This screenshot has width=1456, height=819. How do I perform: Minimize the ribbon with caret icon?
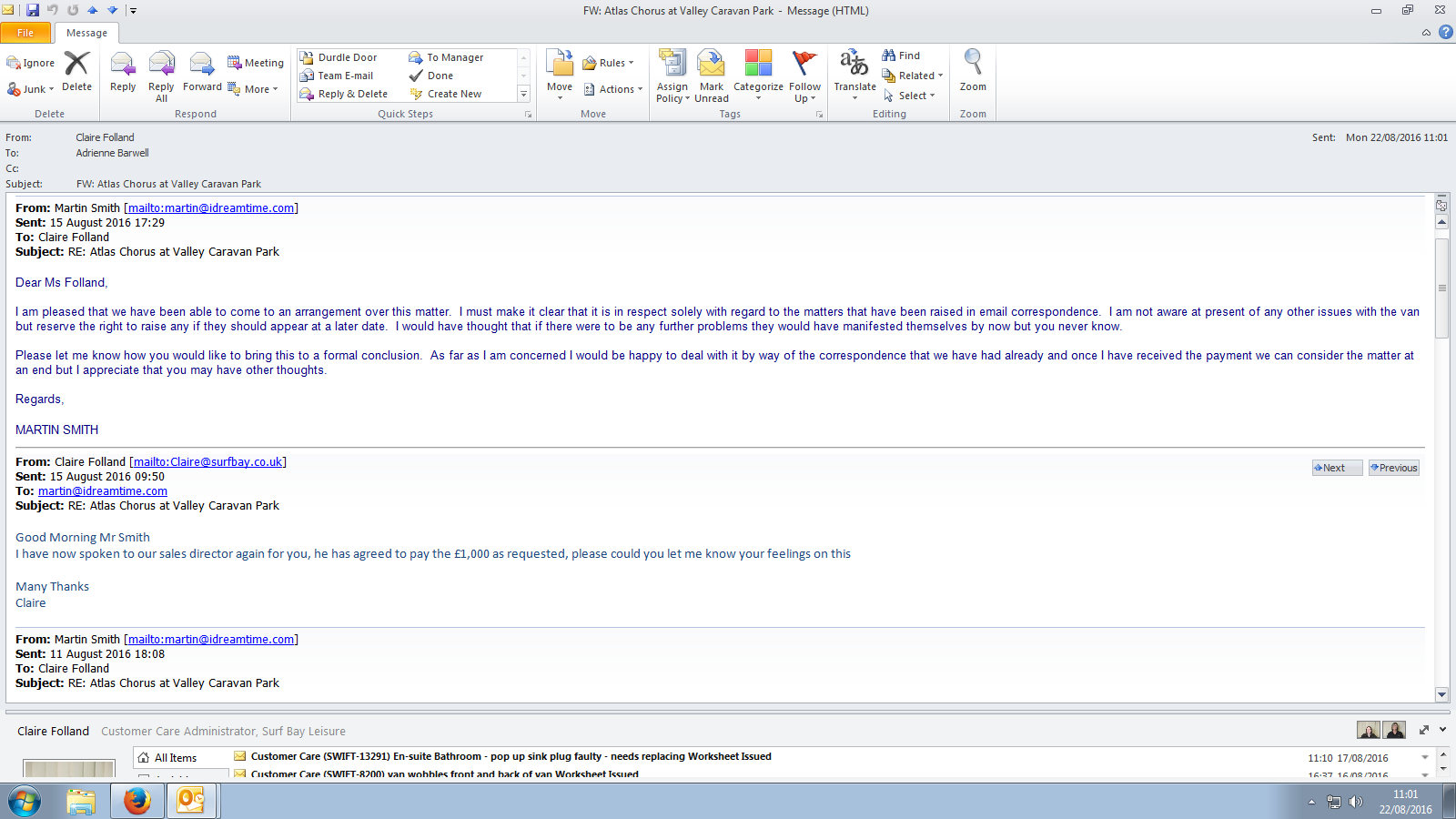coord(1426,33)
